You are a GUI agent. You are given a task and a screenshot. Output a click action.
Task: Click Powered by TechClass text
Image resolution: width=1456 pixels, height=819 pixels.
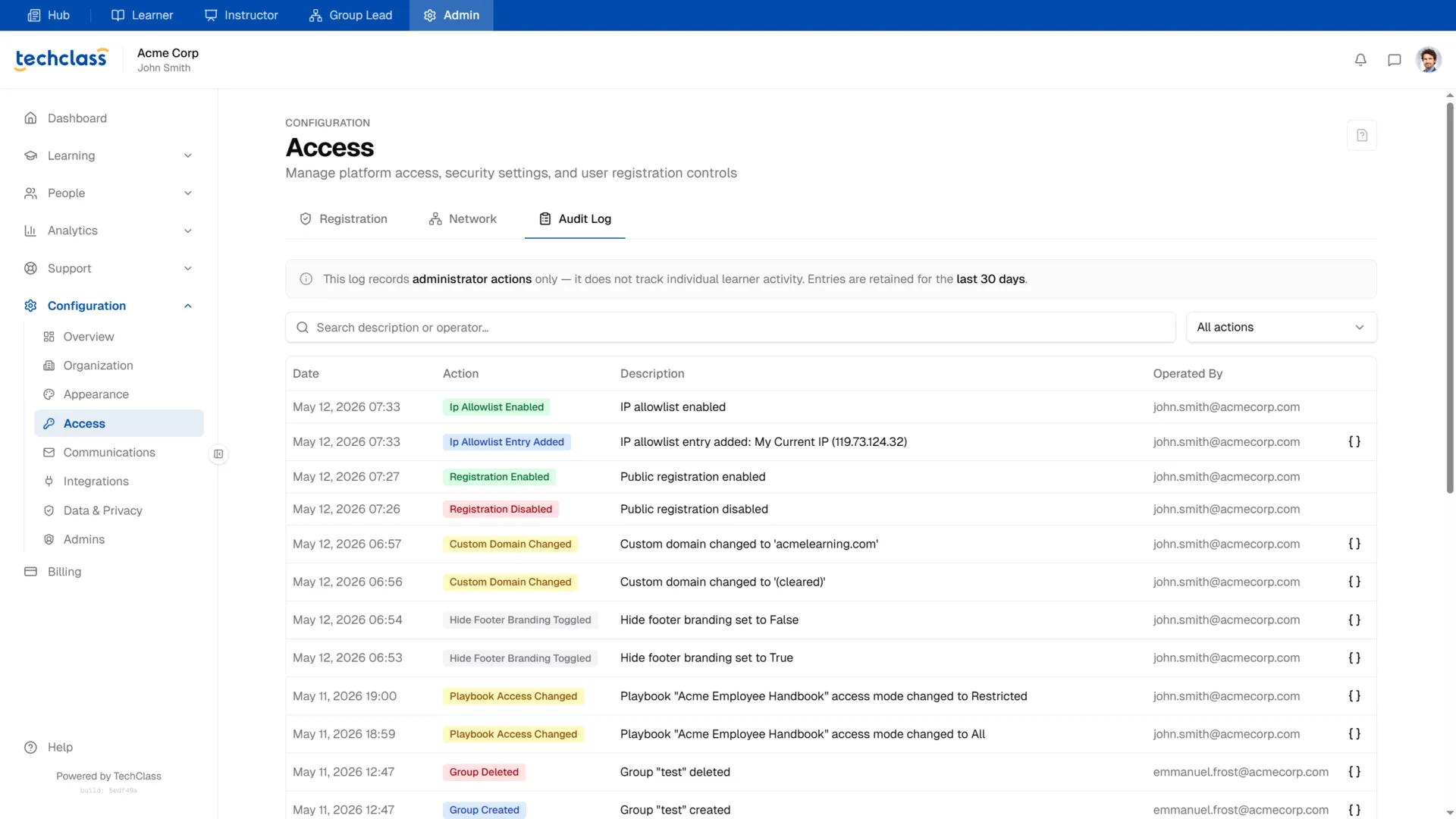108,776
